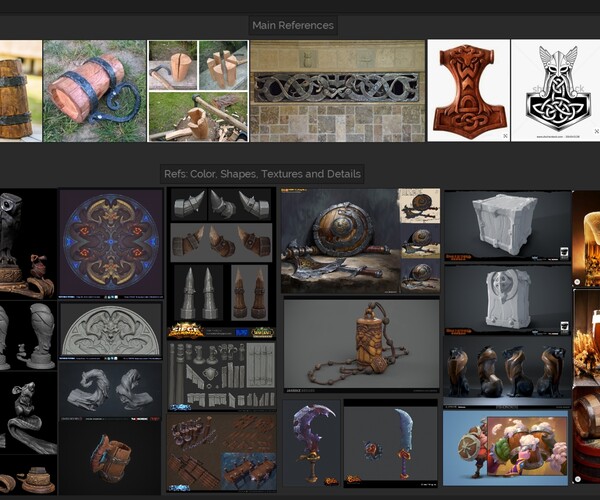Click the mouse on ribbon grey sculpt

28,412
